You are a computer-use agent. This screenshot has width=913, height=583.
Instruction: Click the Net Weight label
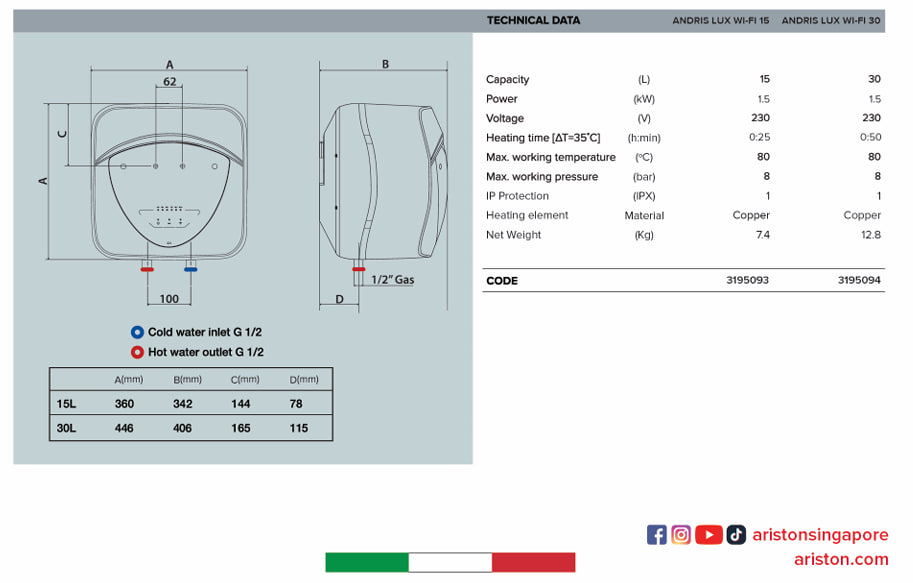[x=514, y=235]
